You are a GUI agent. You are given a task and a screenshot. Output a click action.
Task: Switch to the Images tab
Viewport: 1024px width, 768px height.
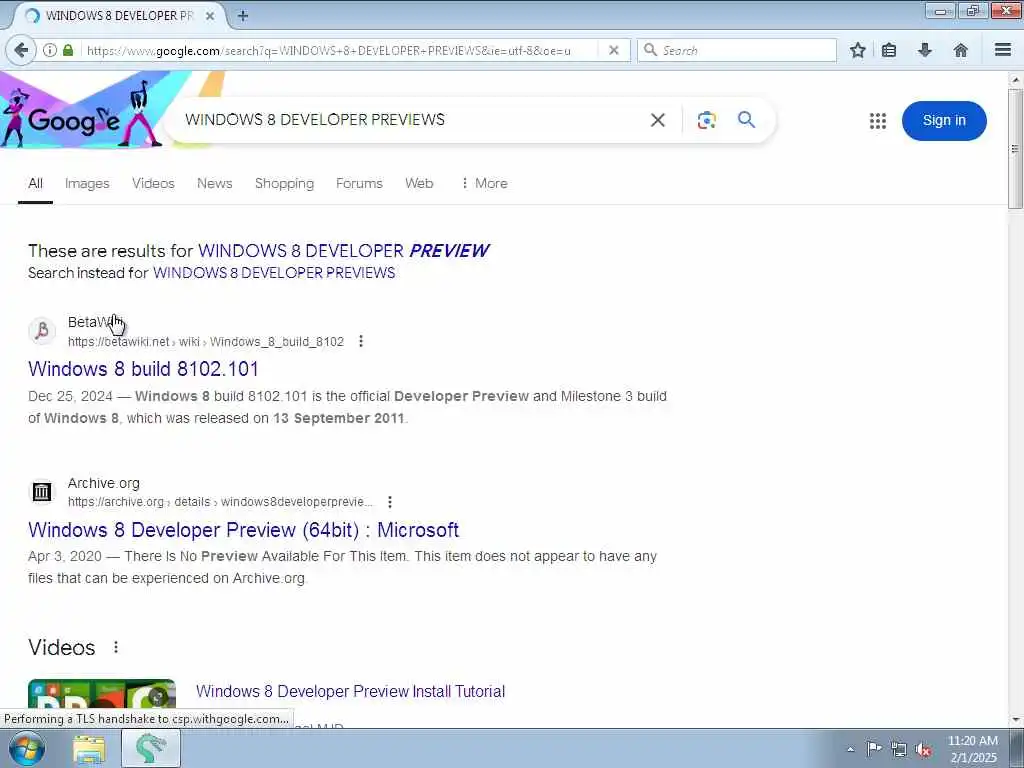[87, 184]
